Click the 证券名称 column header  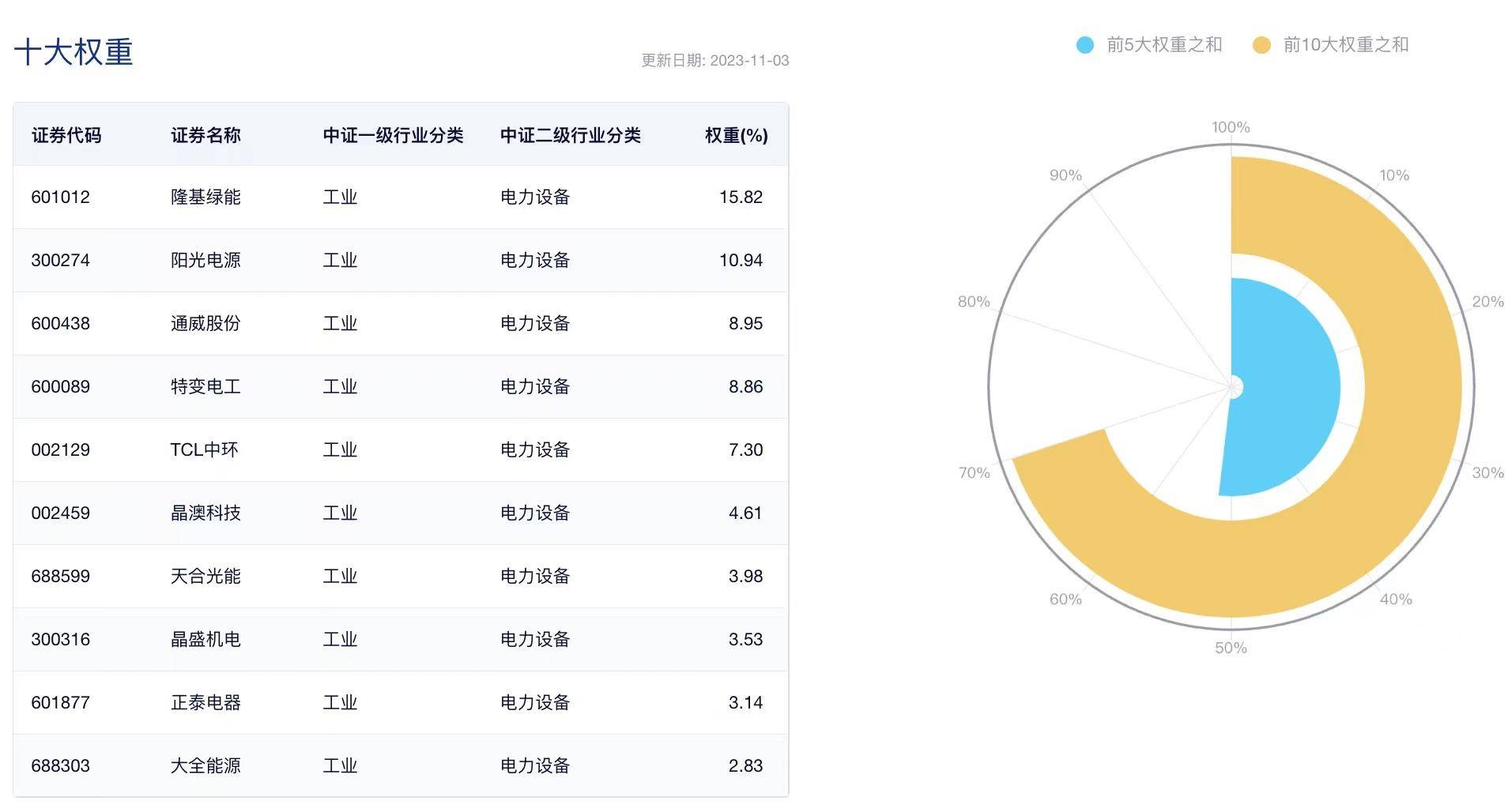click(x=205, y=135)
